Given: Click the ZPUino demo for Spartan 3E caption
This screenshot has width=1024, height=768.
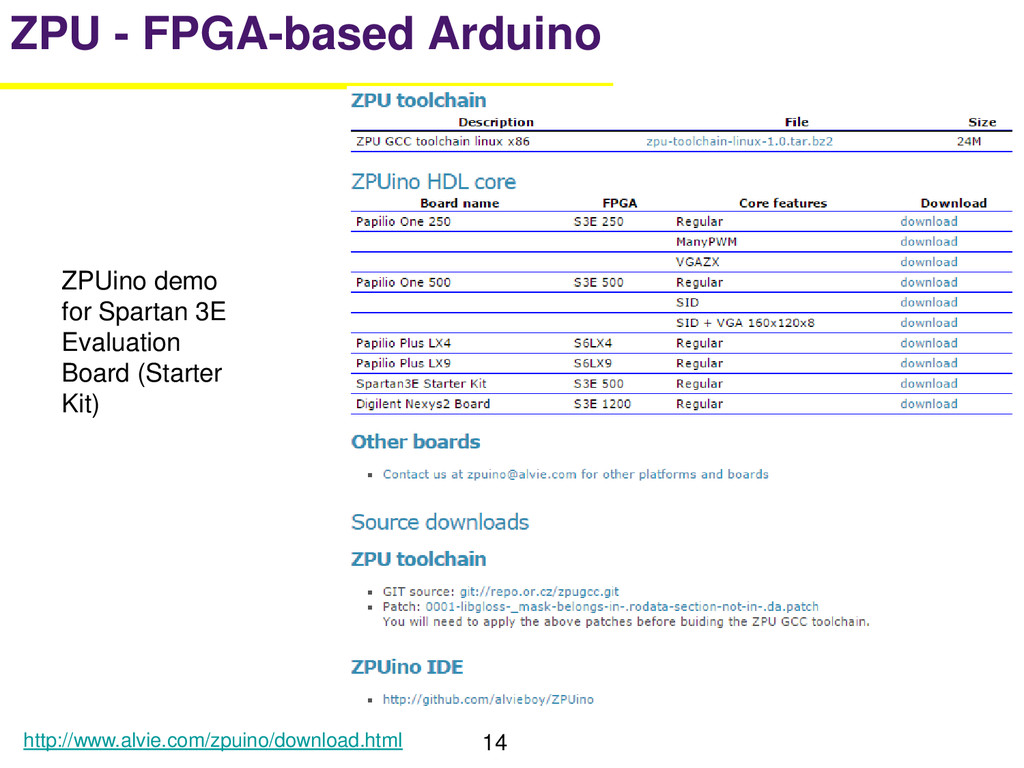Looking at the screenshot, I should 144,342.
